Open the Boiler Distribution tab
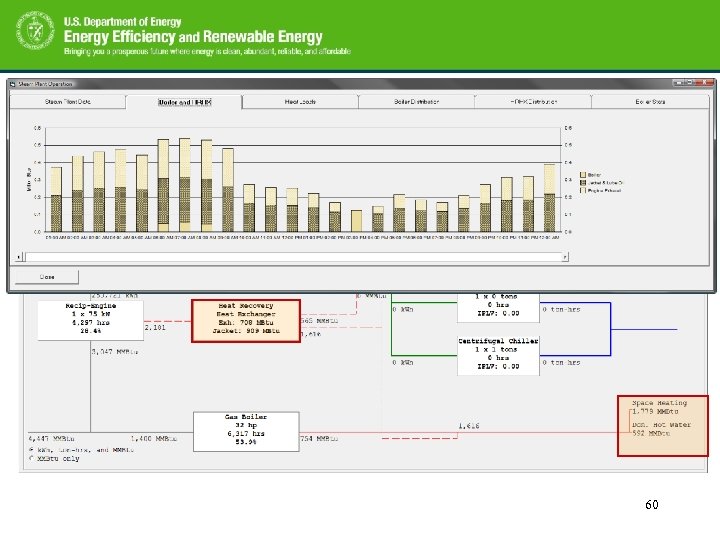The height and width of the screenshot is (540, 720). coord(416,102)
